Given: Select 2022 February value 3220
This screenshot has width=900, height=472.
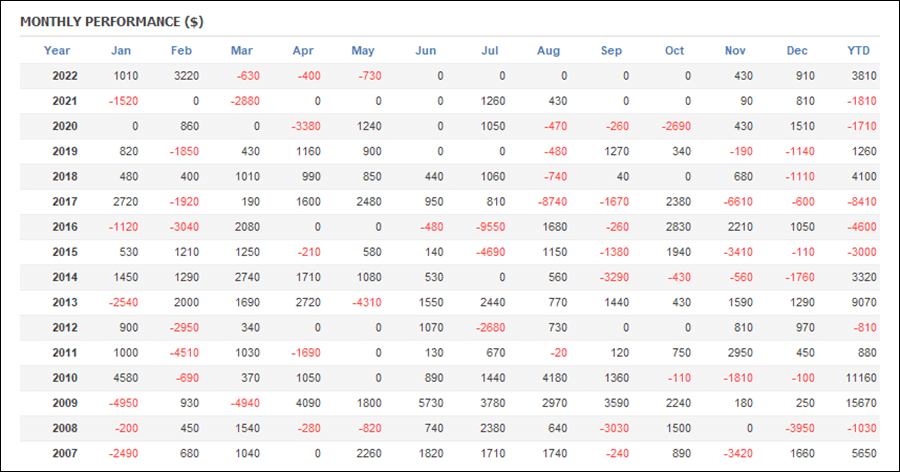Looking at the screenshot, I should point(187,76).
